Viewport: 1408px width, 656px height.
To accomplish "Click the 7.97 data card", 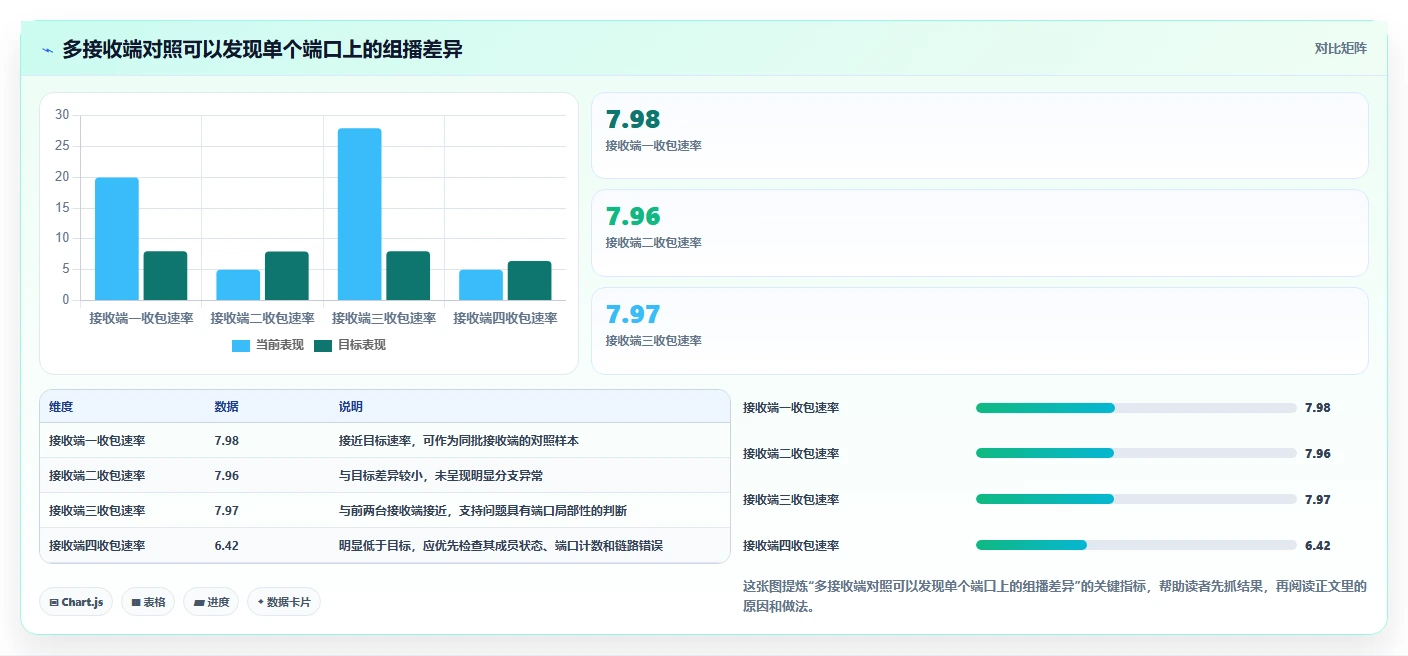I will point(980,331).
